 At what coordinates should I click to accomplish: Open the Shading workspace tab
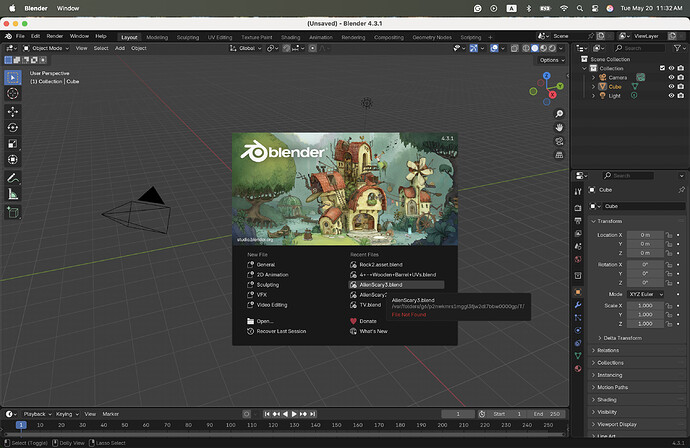[290, 37]
